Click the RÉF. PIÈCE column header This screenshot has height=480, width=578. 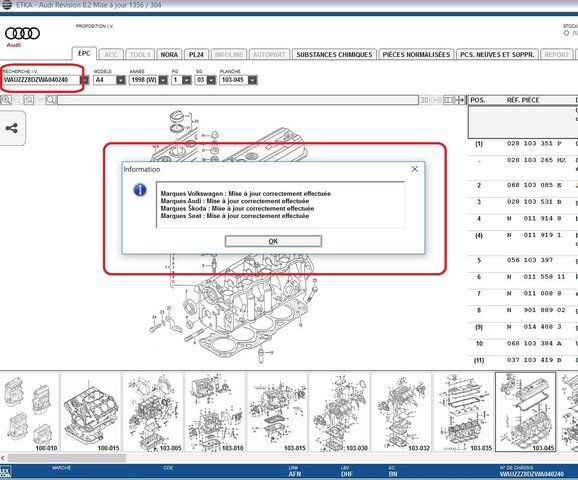523,100
